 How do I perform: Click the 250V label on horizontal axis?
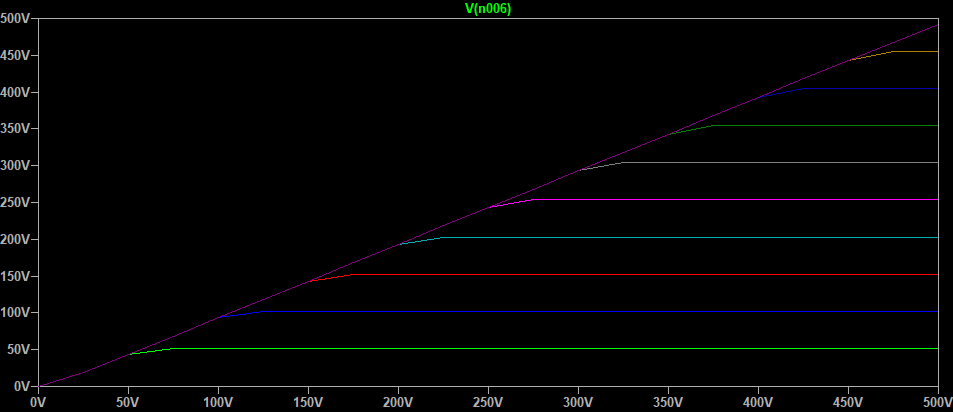click(x=488, y=402)
